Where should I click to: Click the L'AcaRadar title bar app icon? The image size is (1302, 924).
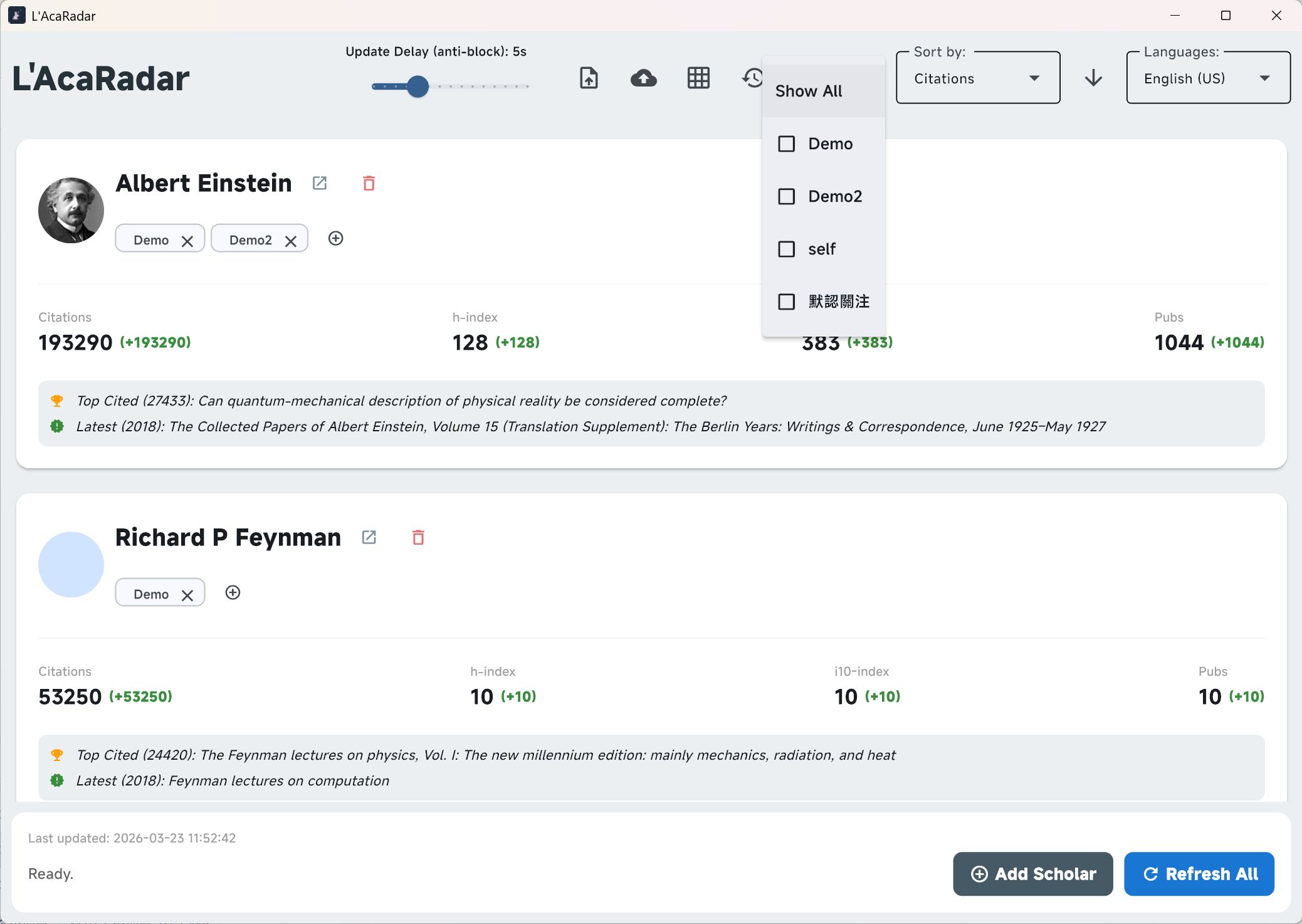point(17,16)
